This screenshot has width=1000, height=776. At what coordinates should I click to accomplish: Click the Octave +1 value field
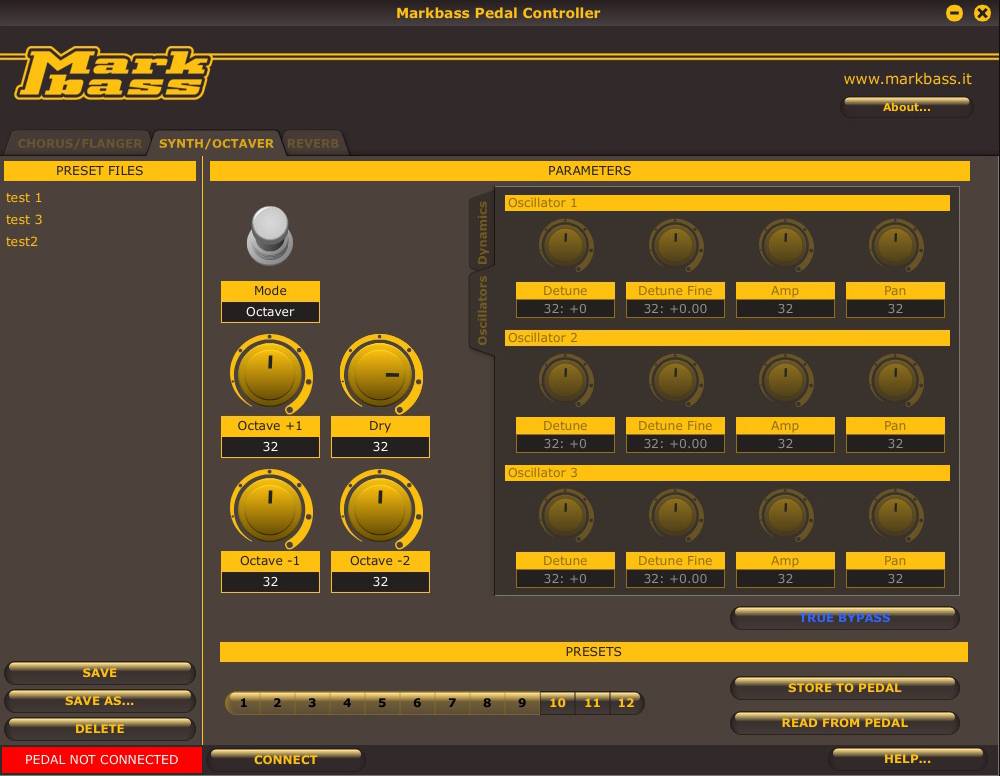[x=270, y=447]
